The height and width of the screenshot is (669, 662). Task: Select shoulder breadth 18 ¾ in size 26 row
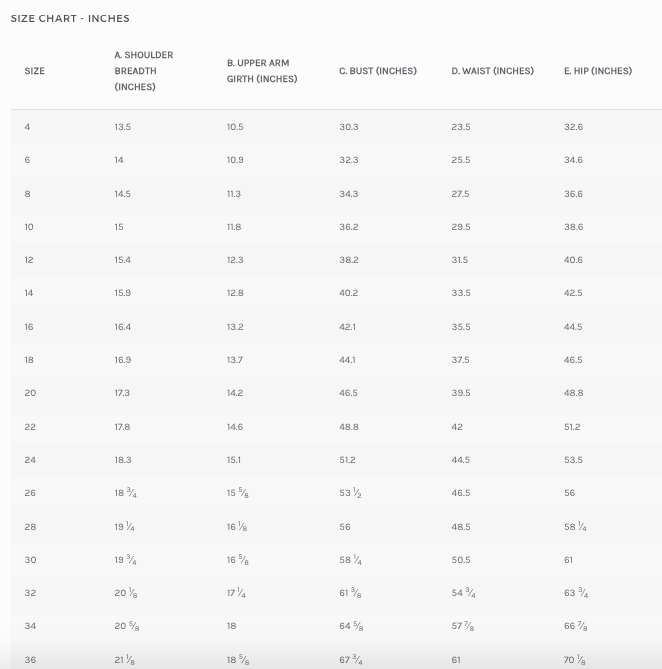[x=126, y=493]
